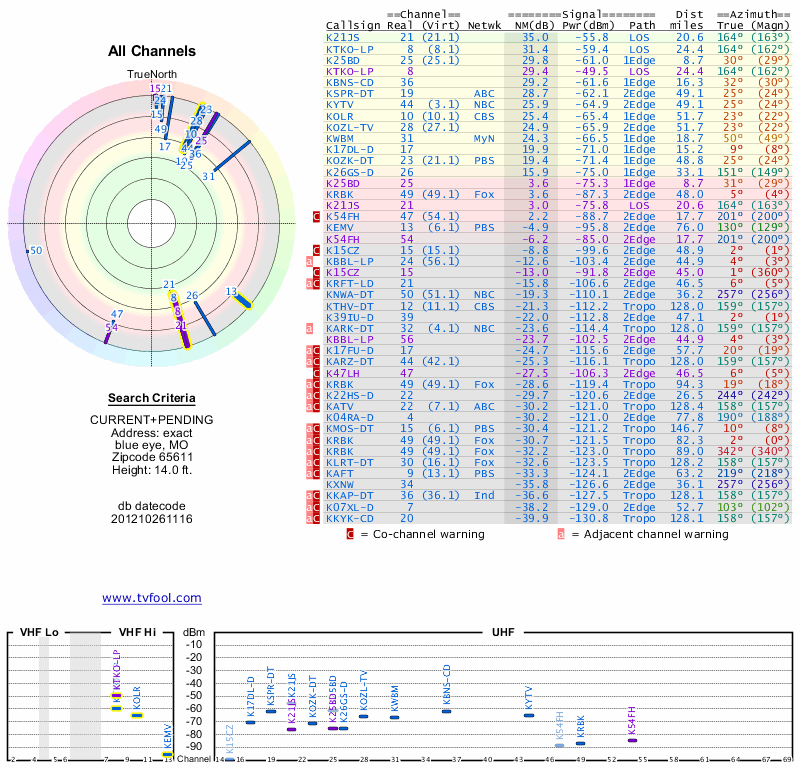800x768 pixels.
Task: Click the TrueNorth label above radar plot
Action: click(x=152, y=75)
